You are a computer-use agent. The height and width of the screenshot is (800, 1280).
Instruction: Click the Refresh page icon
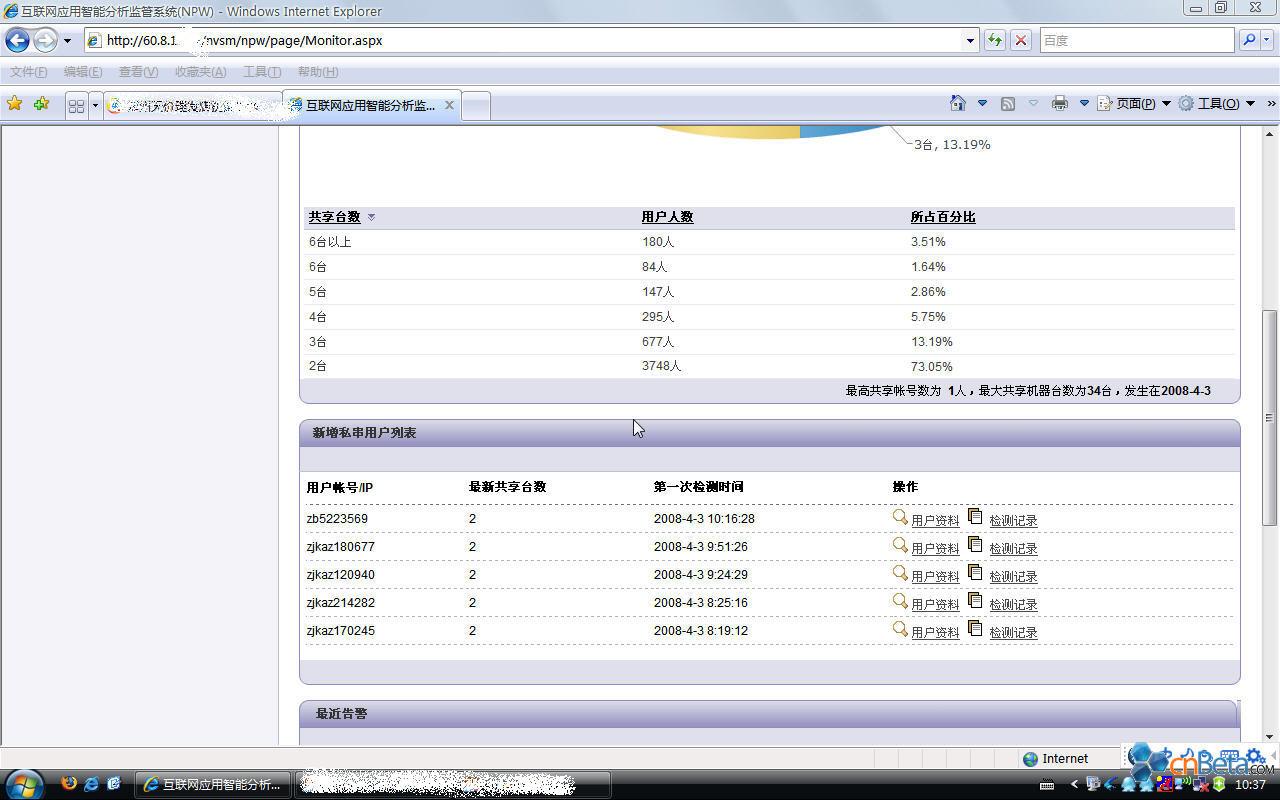(x=995, y=40)
